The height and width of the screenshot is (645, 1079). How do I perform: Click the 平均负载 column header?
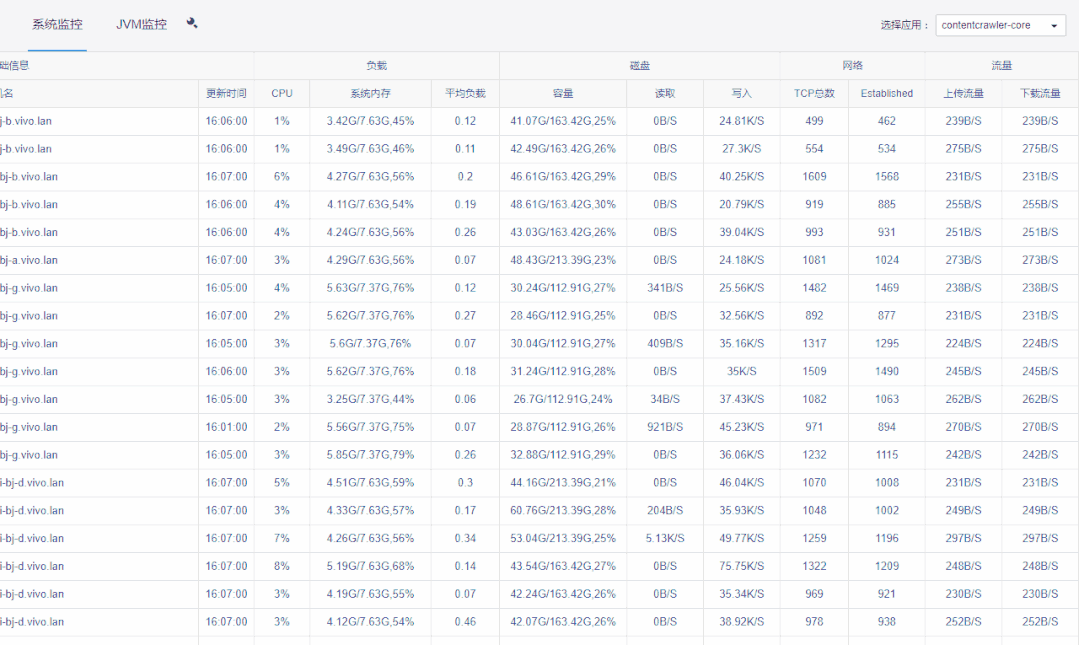[x=465, y=93]
